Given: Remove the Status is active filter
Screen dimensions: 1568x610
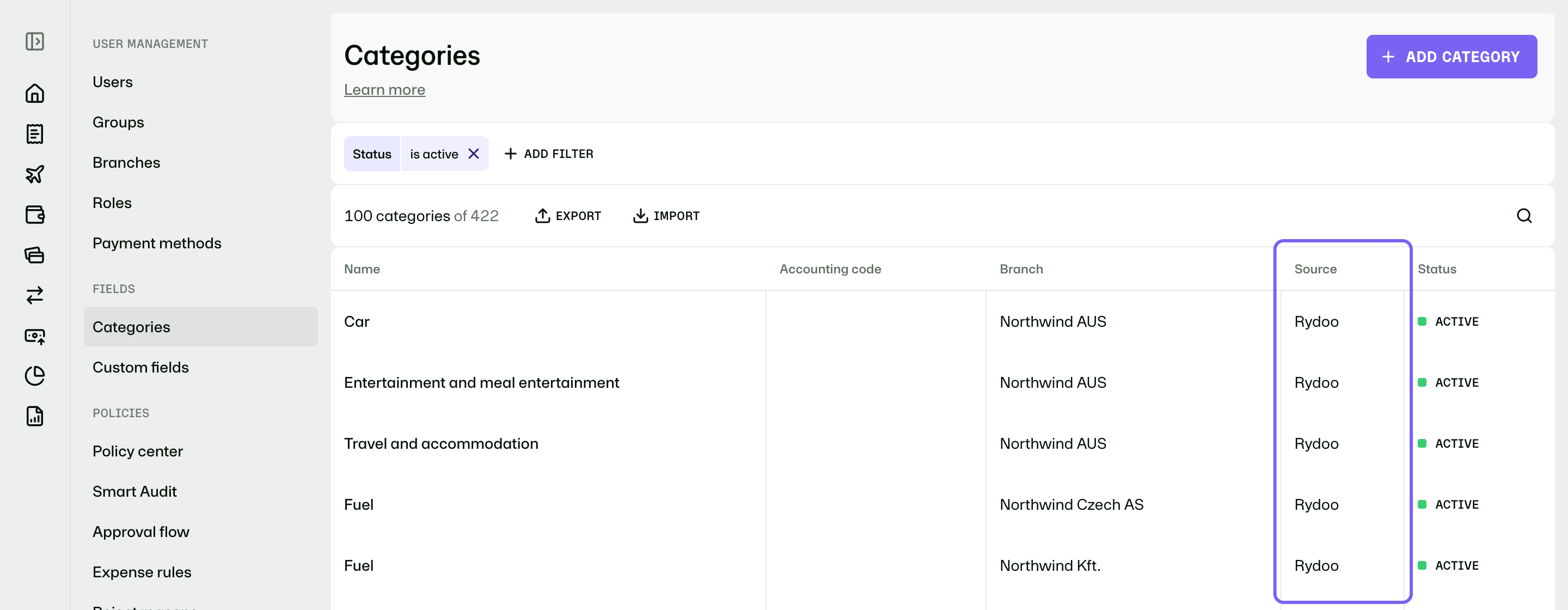Looking at the screenshot, I should coord(473,154).
